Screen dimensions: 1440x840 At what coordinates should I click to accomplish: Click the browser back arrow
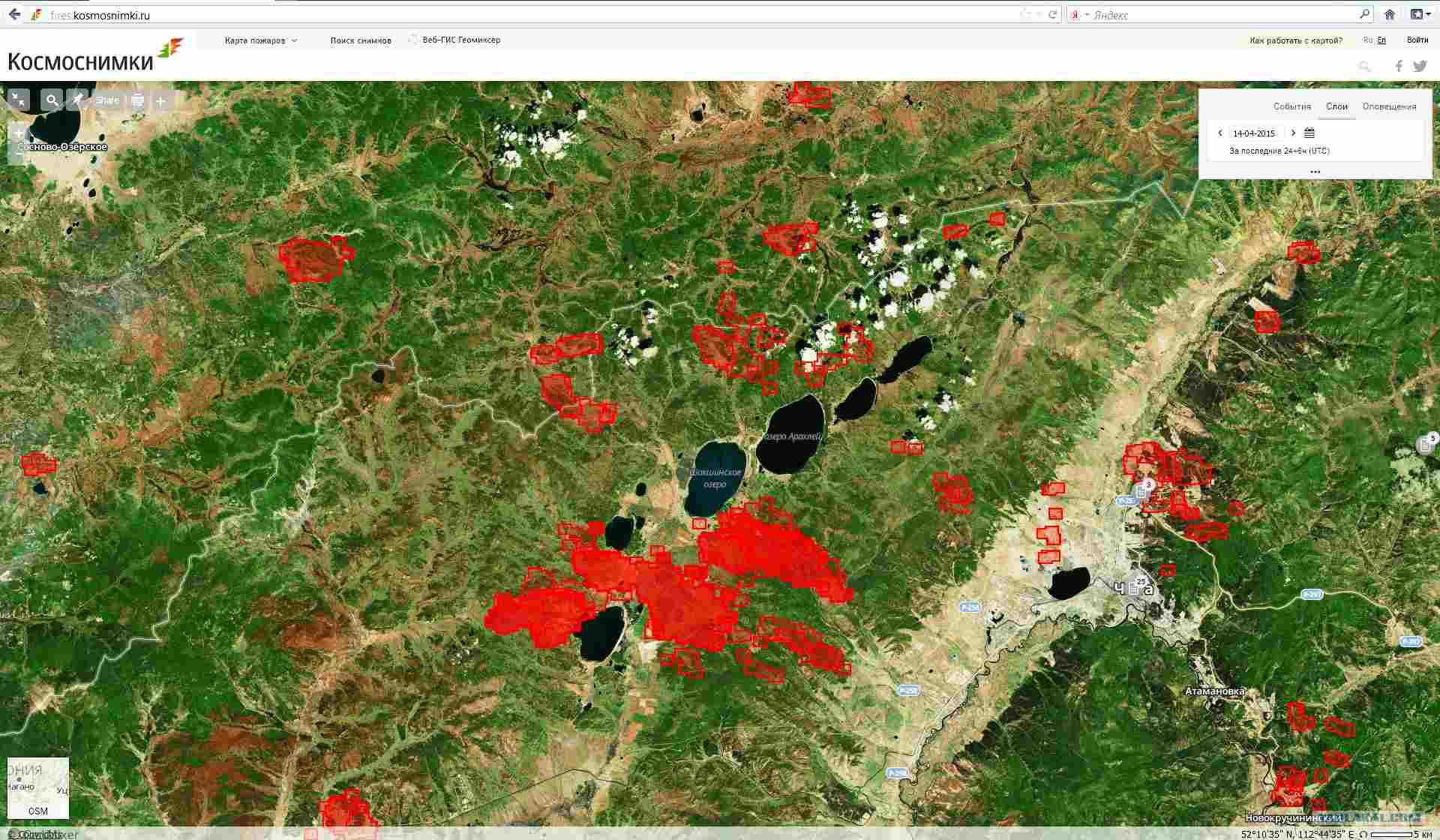[x=14, y=14]
